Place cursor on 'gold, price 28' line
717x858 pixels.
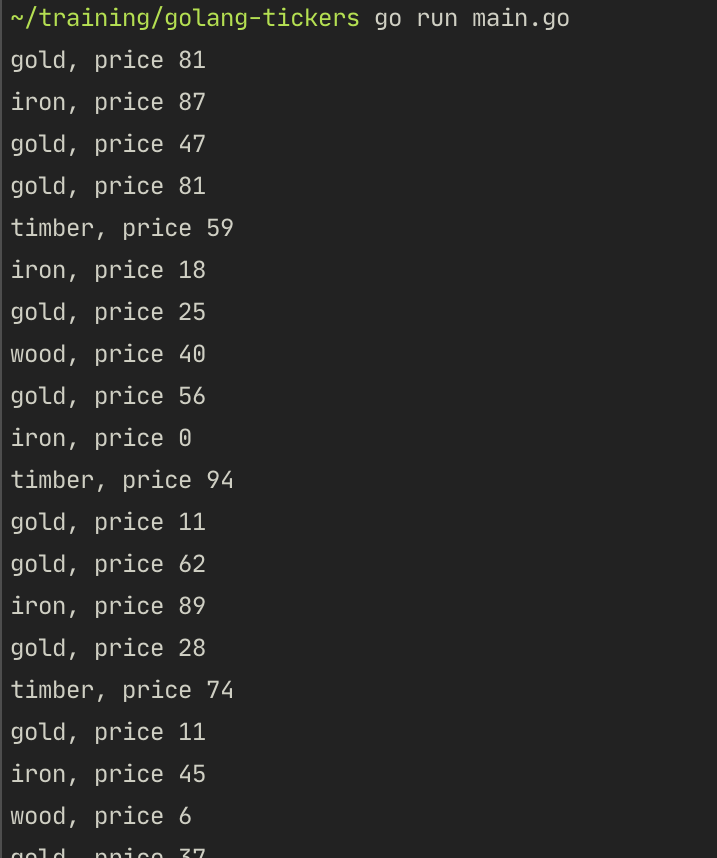tap(108, 649)
